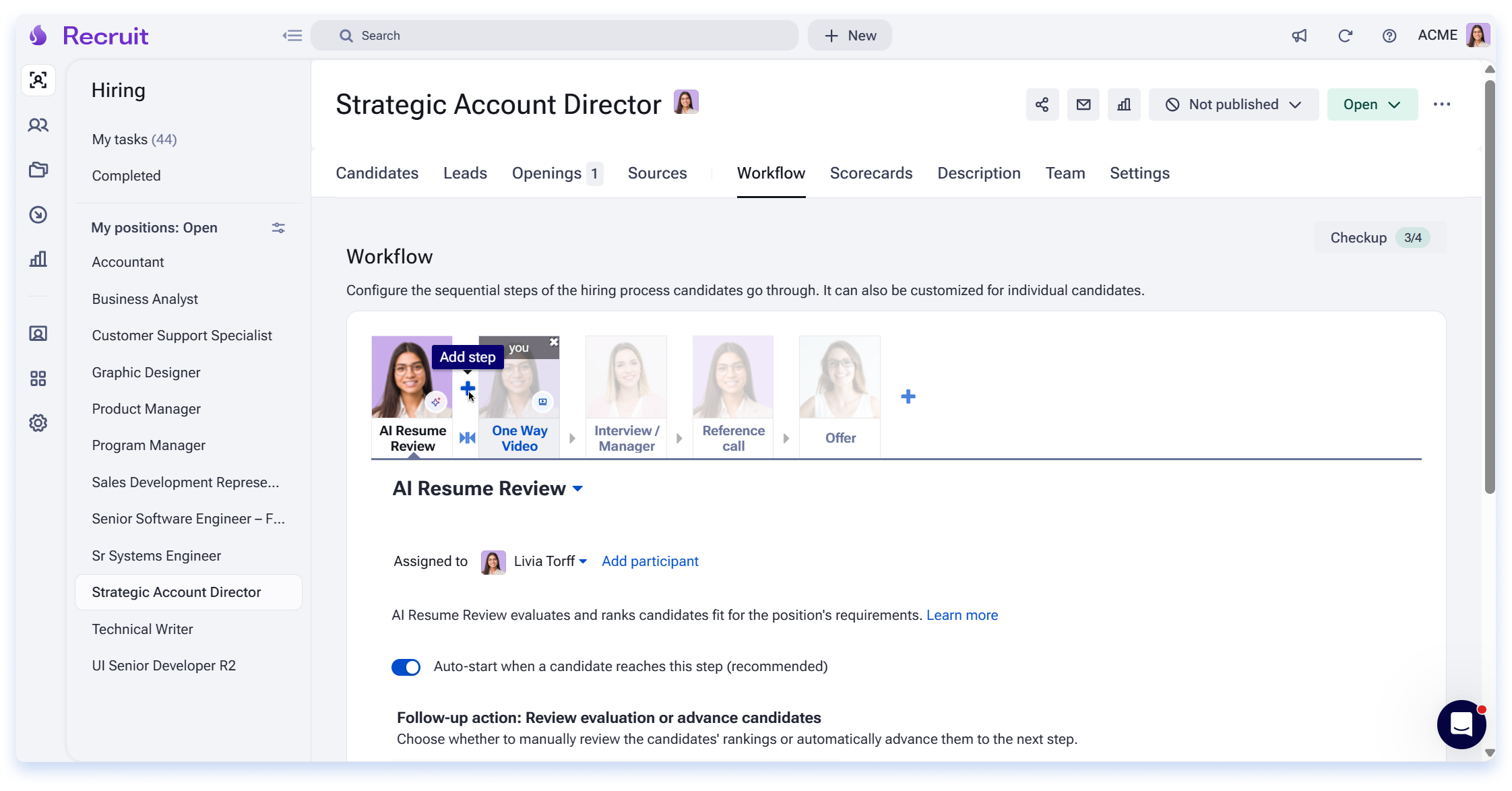Click the refresh icon in top bar
Viewport: 1512px width, 791px height.
(x=1345, y=36)
